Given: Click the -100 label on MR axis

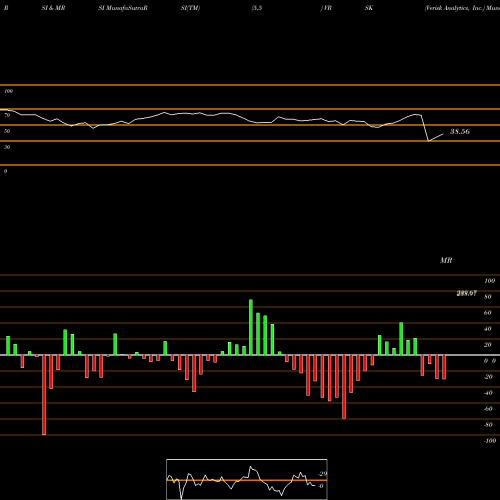Looking at the screenshot, I should pyautogui.click(x=490, y=441).
